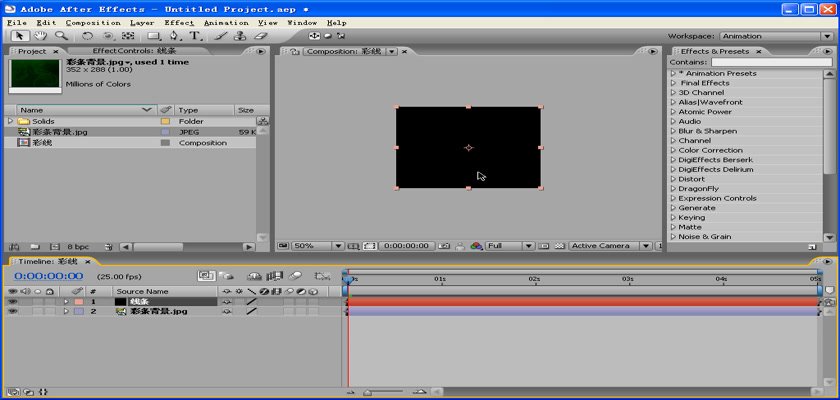Create a new folder in Project panel
This screenshot has width=840, height=400.
click(35, 247)
